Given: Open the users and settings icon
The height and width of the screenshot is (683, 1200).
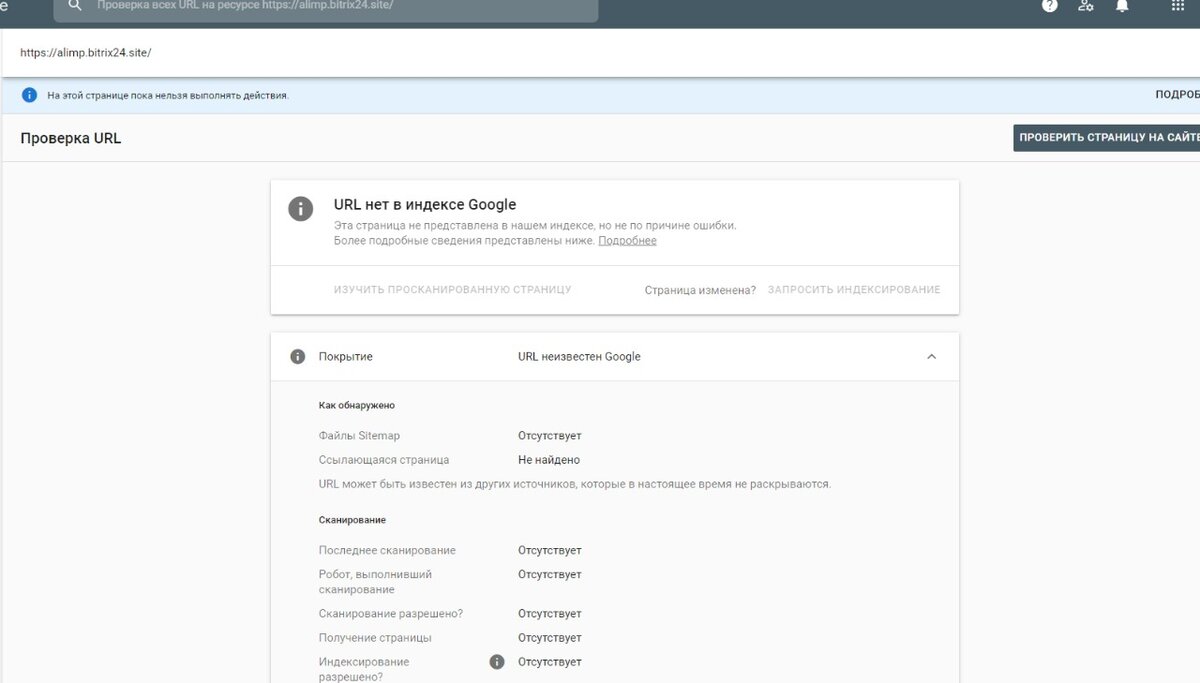Looking at the screenshot, I should (1085, 6).
